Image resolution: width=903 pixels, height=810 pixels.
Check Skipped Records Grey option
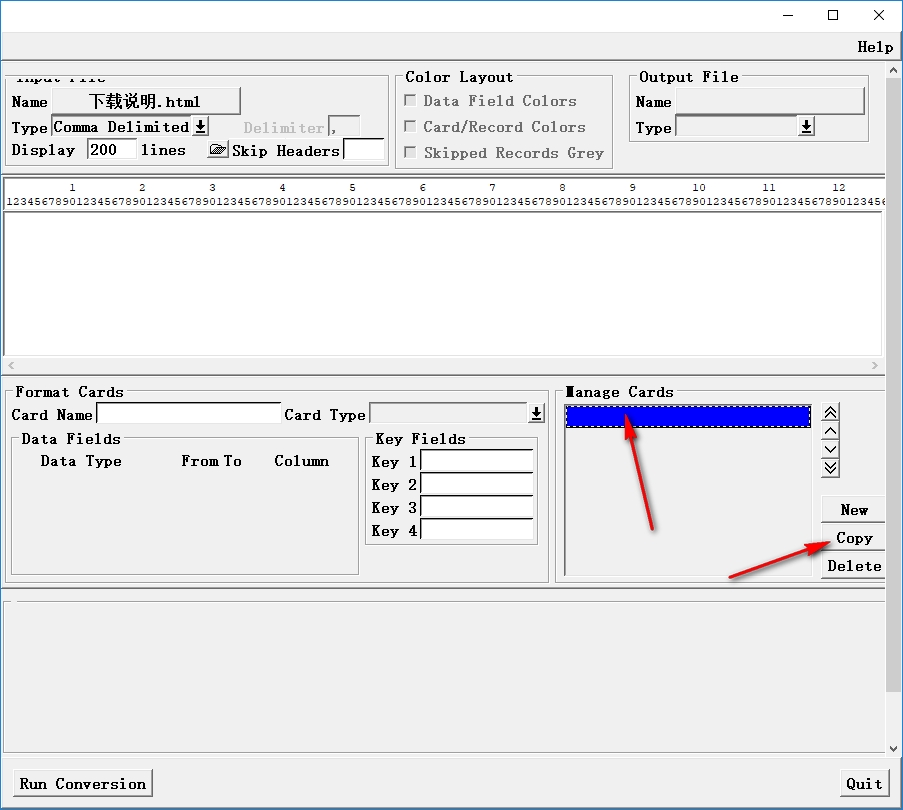click(410, 153)
